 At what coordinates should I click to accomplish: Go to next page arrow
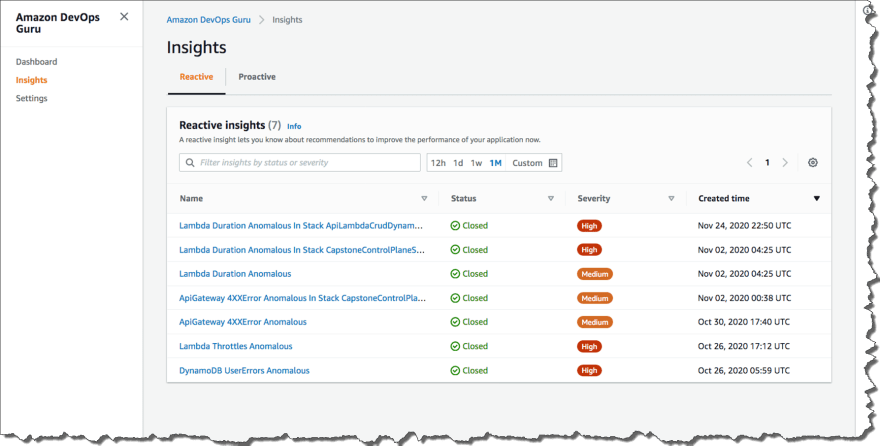click(785, 163)
